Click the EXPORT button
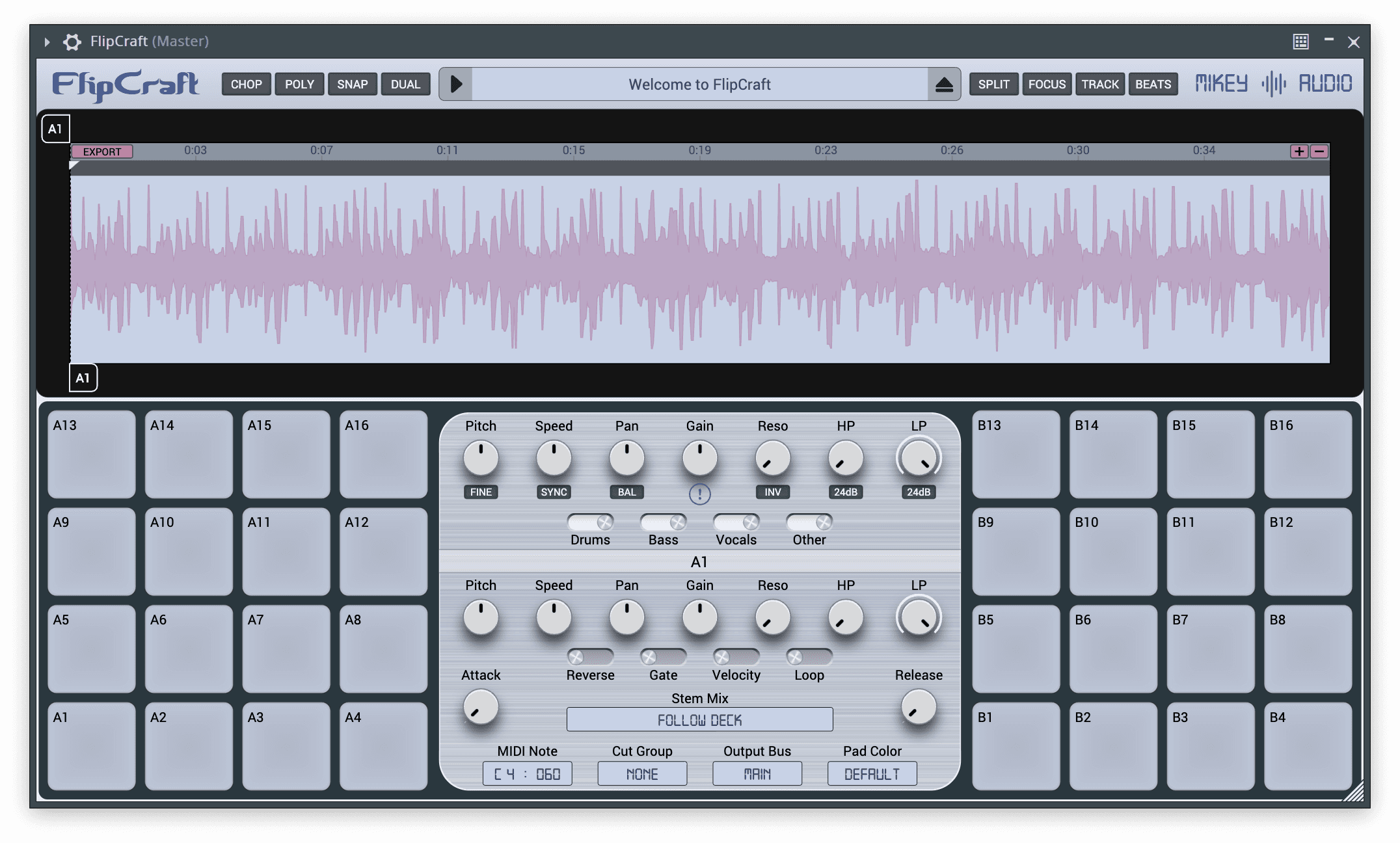The height and width of the screenshot is (843, 1400). coord(102,152)
